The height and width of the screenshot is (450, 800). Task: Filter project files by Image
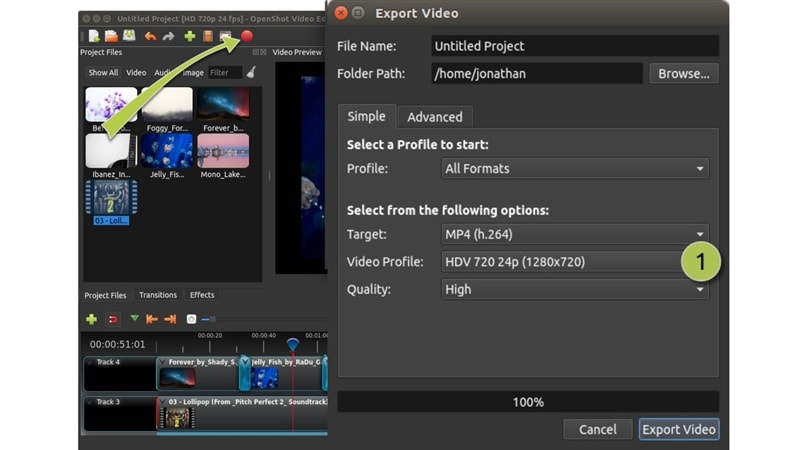pos(193,72)
